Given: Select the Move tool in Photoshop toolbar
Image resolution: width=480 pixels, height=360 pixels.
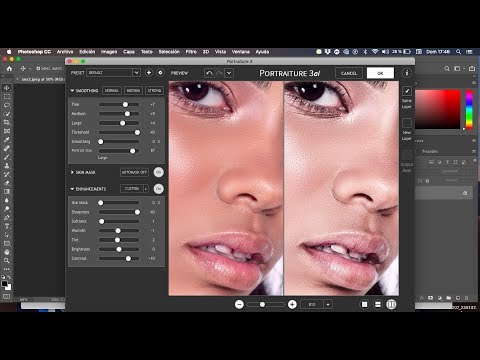Looking at the screenshot, I should [x=6, y=88].
